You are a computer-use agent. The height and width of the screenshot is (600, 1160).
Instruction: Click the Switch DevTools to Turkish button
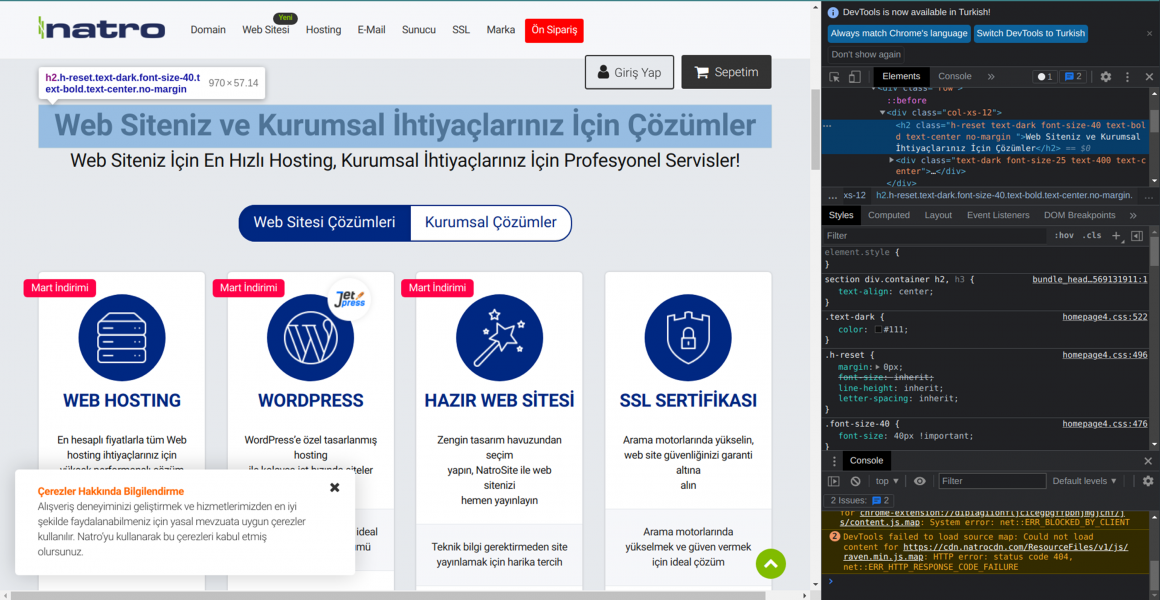point(1031,33)
